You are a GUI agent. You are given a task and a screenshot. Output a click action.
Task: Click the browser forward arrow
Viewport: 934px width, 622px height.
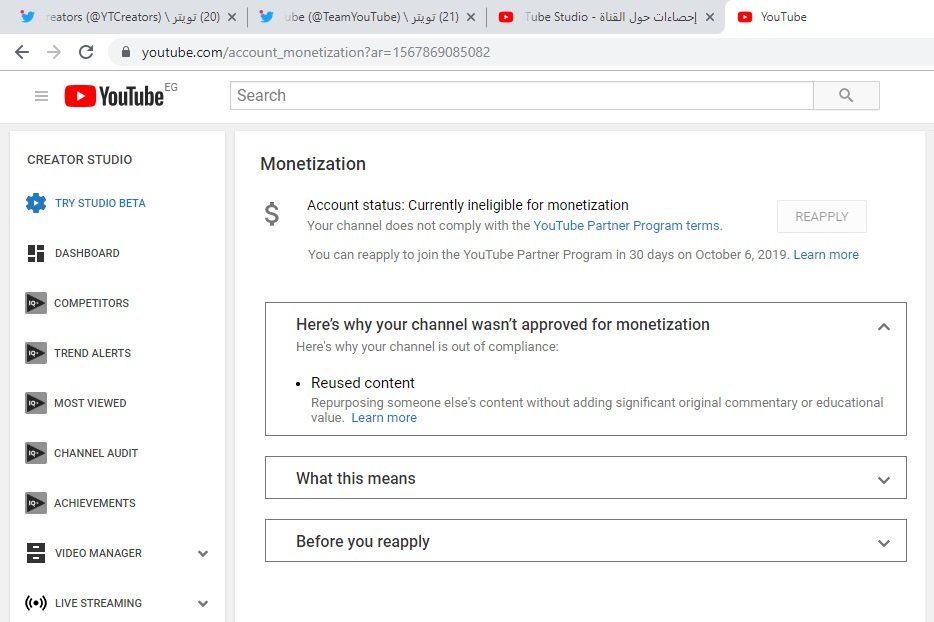point(54,52)
